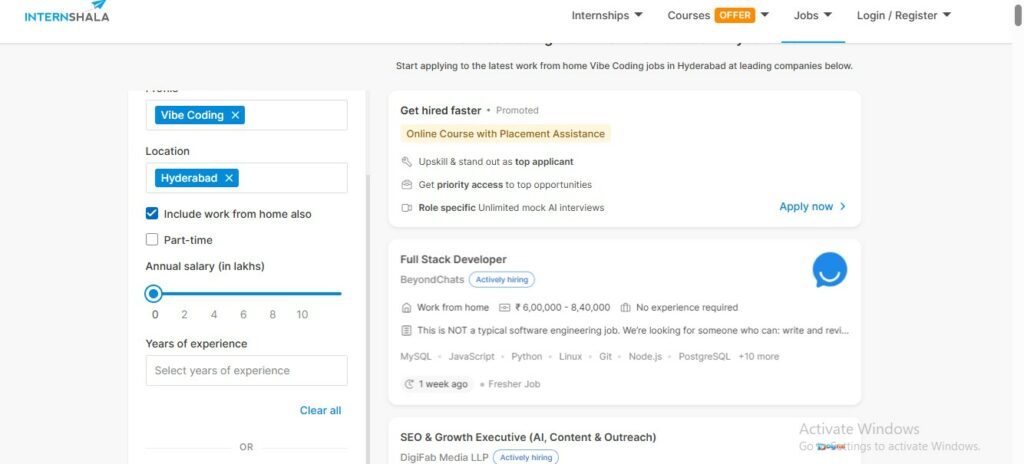Click the video icon beside Role specific
This screenshot has width=1024, height=464.
tap(406, 208)
